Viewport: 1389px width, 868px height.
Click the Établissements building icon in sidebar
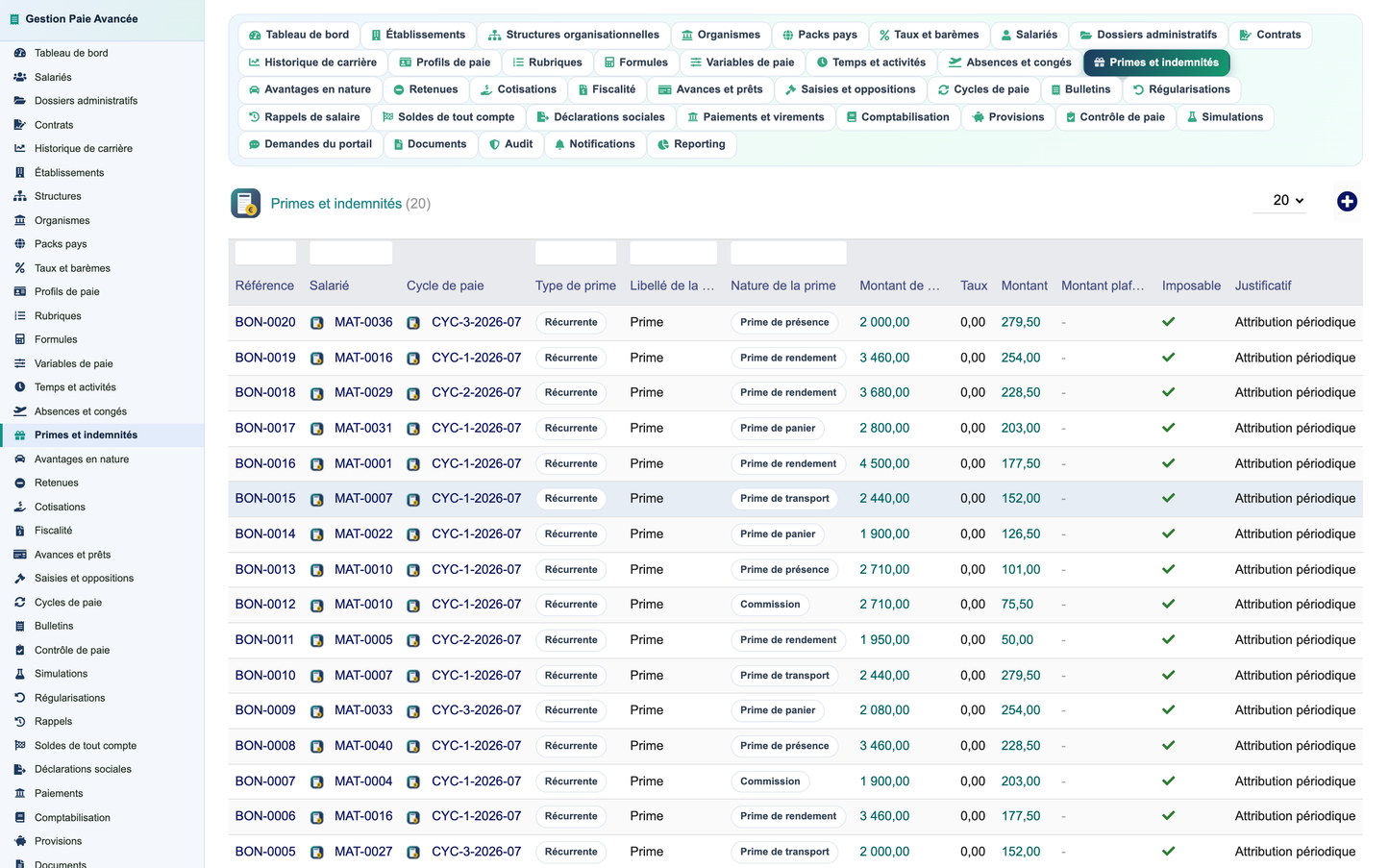pos(19,172)
